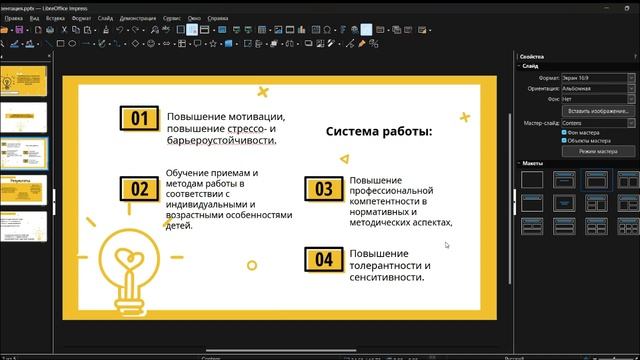Choose the diamond basic shapes tool
Image resolution: width=640 pixels, height=360 pixels.
[135, 43]
